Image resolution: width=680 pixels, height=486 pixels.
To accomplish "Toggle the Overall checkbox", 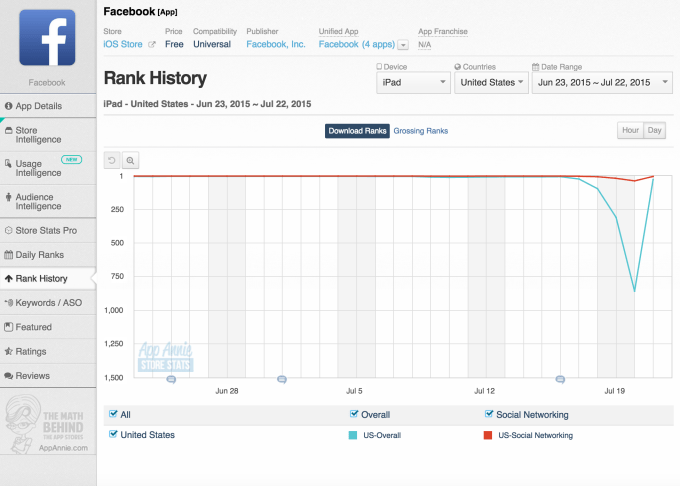I will 354,414.
